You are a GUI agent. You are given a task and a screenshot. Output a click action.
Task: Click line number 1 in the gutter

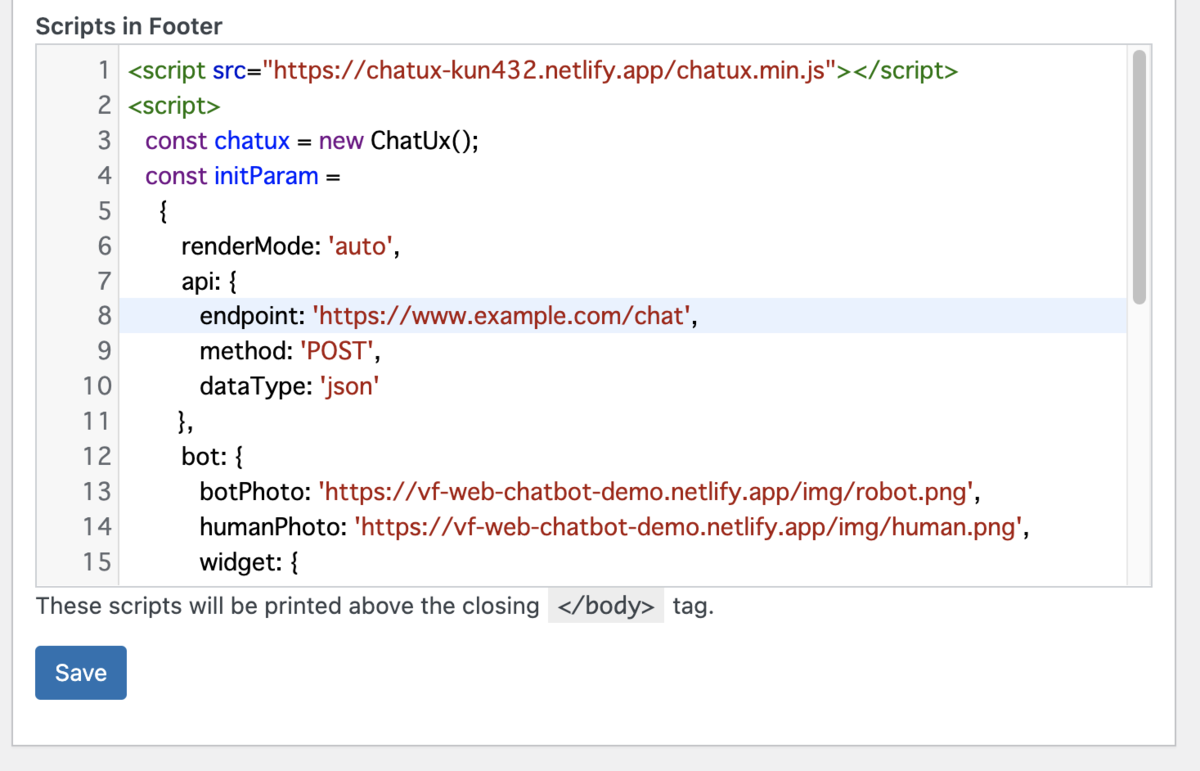point(103,71)
